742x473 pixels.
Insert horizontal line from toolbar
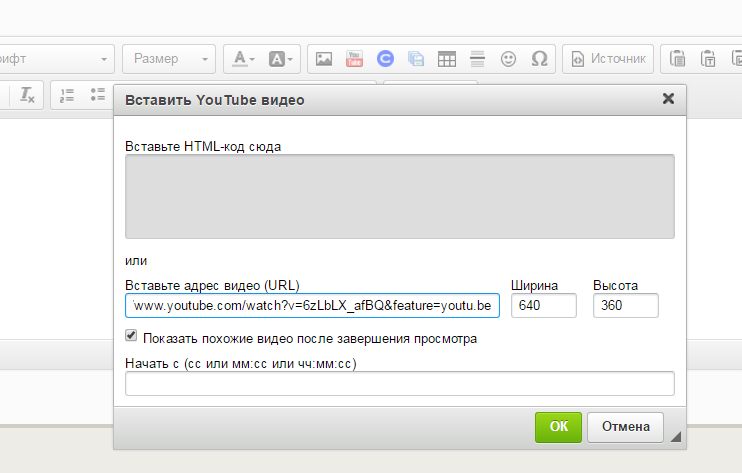[x=477, y=59]
